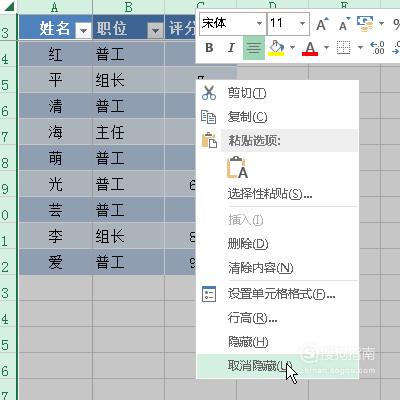The height and width of the screenshot is (400, 400).
Task: Expand accounting format dropdown arrow
Action: point(381,23)
